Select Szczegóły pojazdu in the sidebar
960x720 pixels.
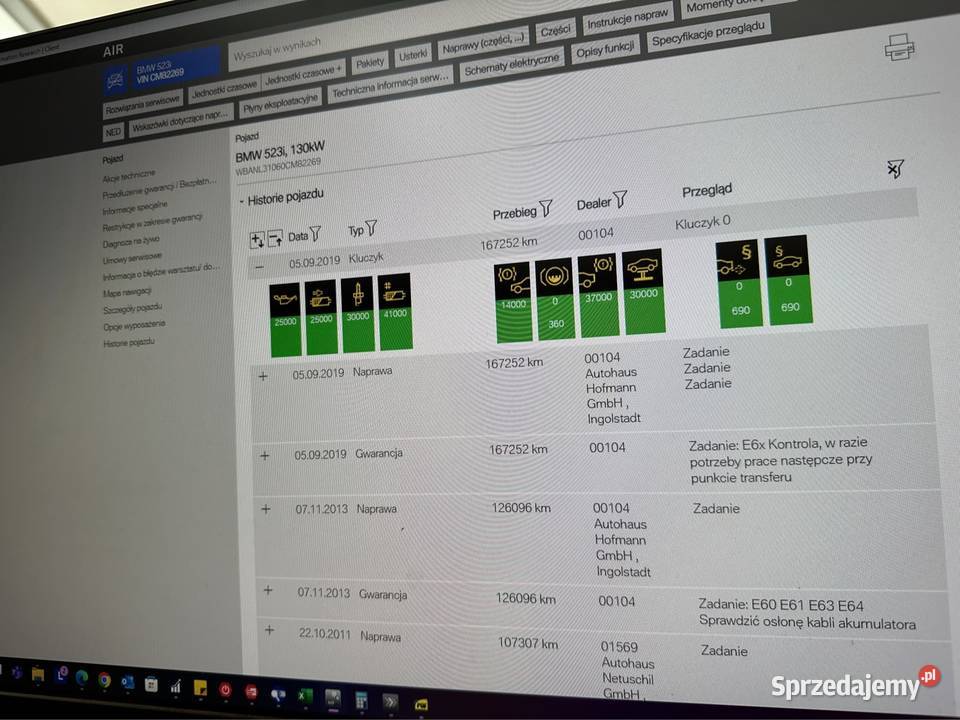(x=133, y=309)
